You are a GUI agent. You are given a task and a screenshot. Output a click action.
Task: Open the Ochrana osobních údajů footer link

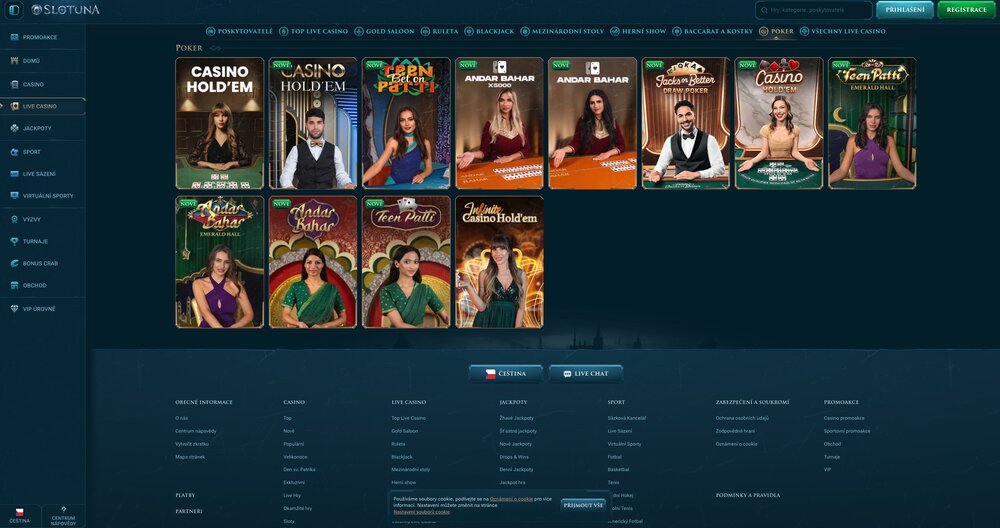pyautogui.click(x=742, y=418)
